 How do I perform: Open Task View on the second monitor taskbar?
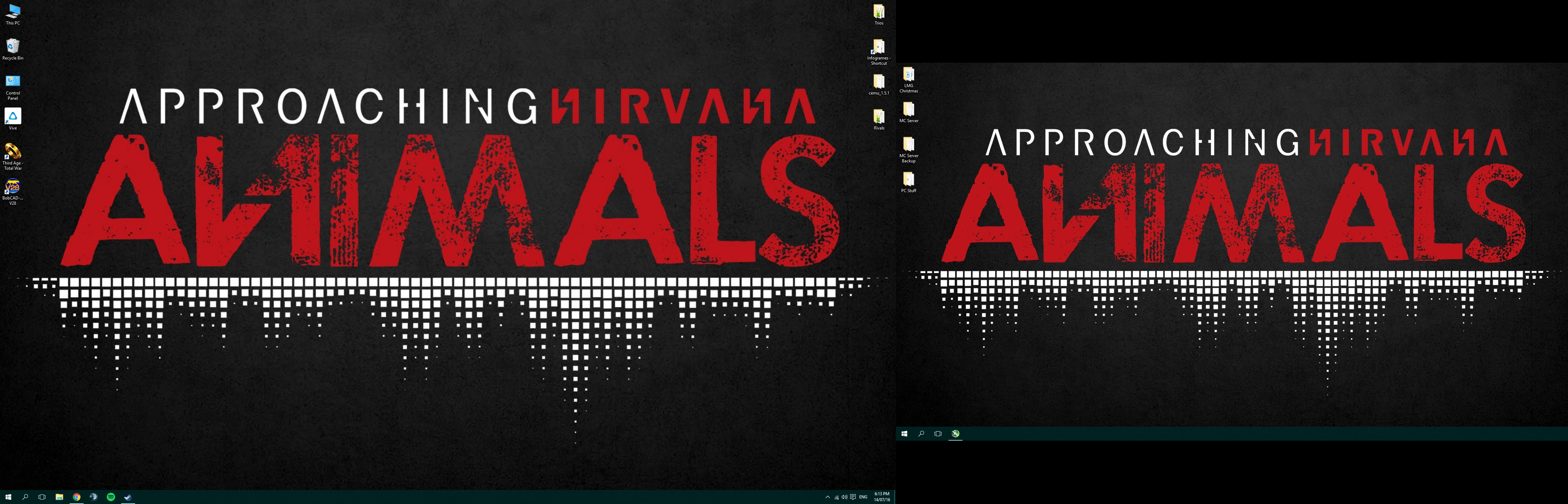[938, 434]
